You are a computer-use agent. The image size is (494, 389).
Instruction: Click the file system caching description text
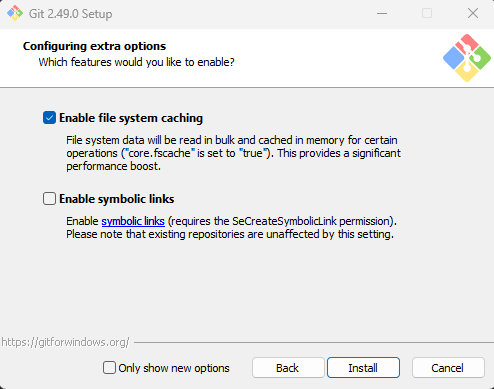(x=233, y=153)
